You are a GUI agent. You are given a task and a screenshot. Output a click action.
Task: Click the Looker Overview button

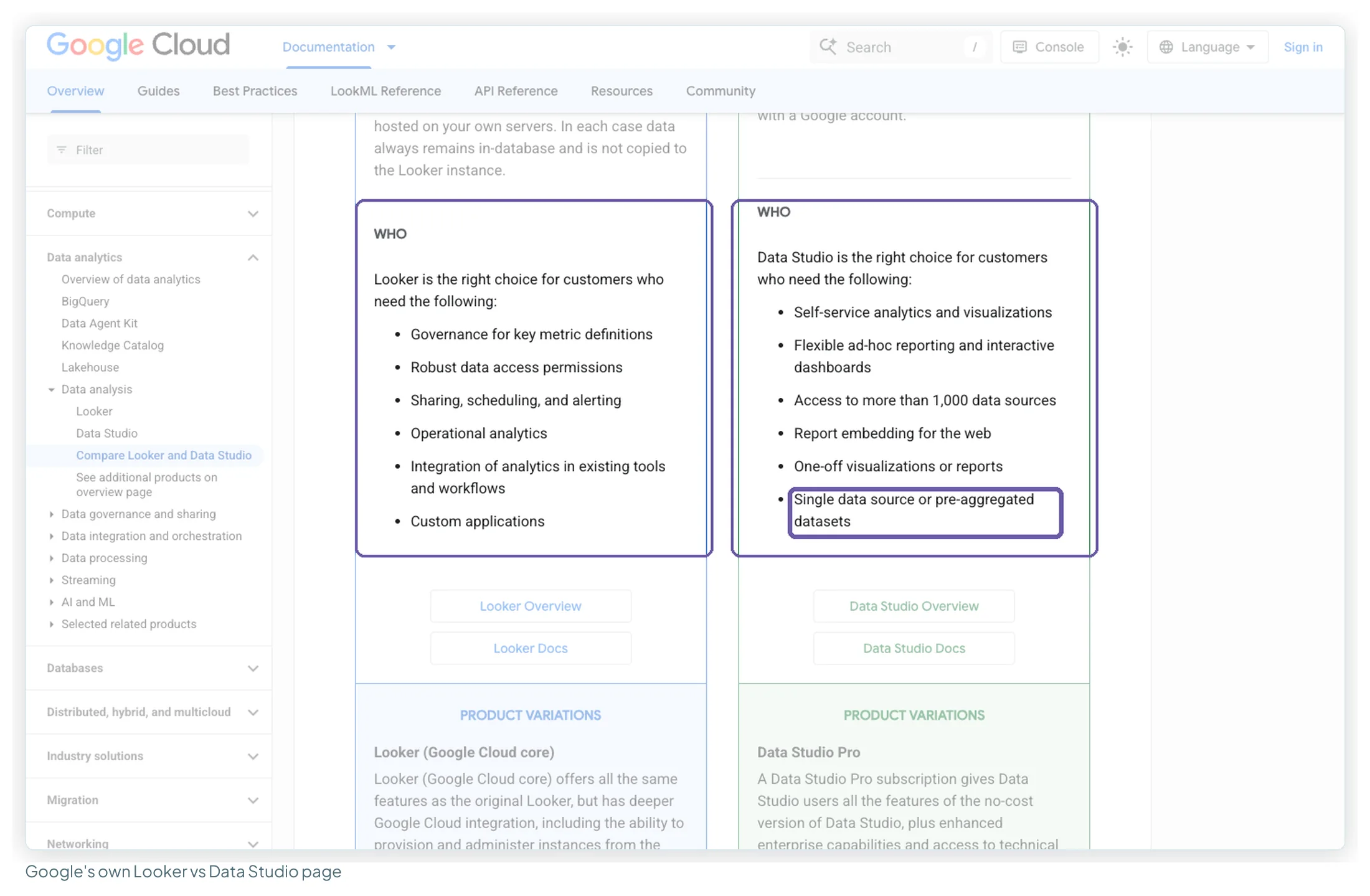coord(531,606)
